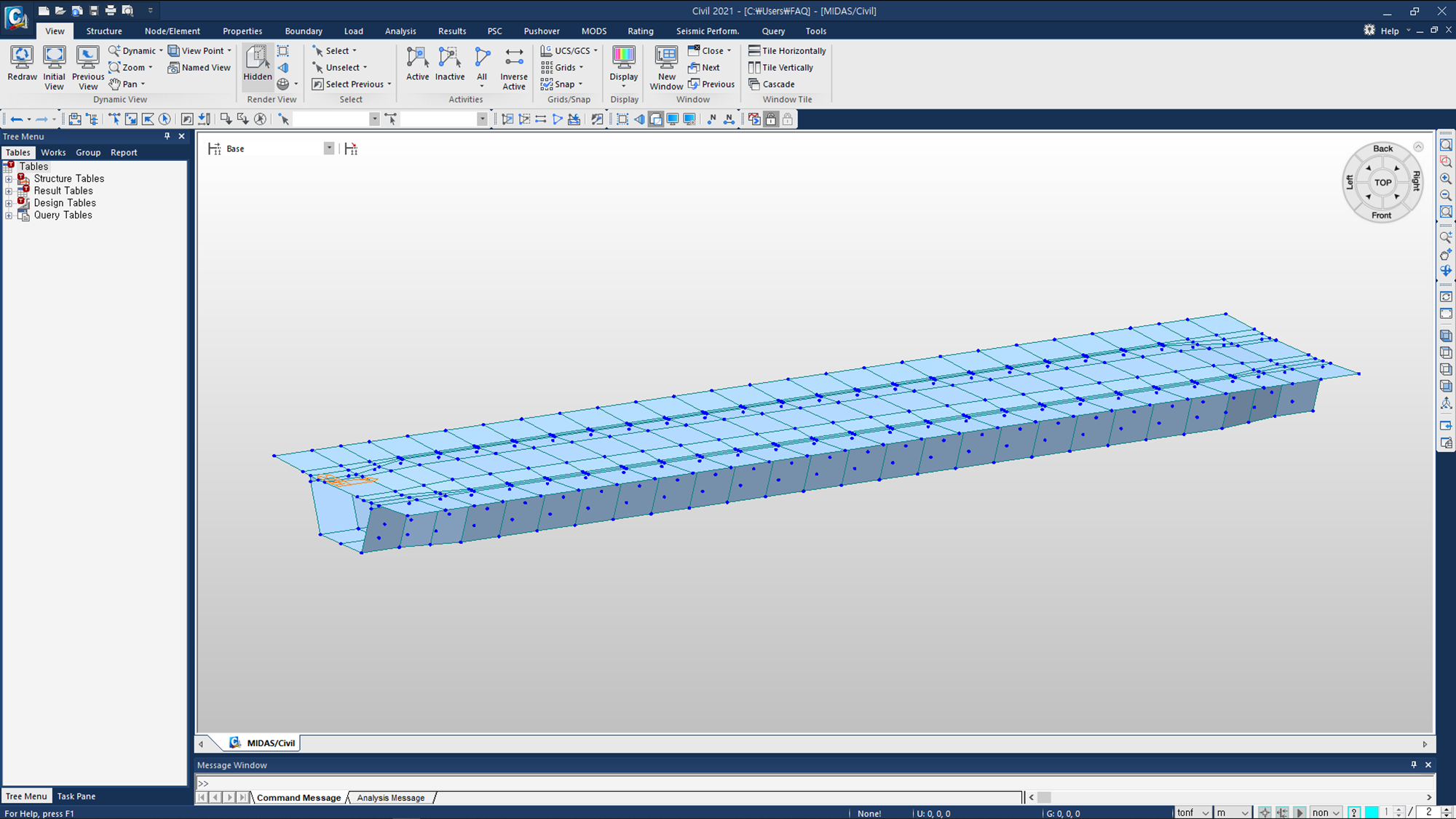The height and width of the screenshot is (819, 1456).
Task: Click the settings gear beside Help
Action: [x=1369, y=31]
